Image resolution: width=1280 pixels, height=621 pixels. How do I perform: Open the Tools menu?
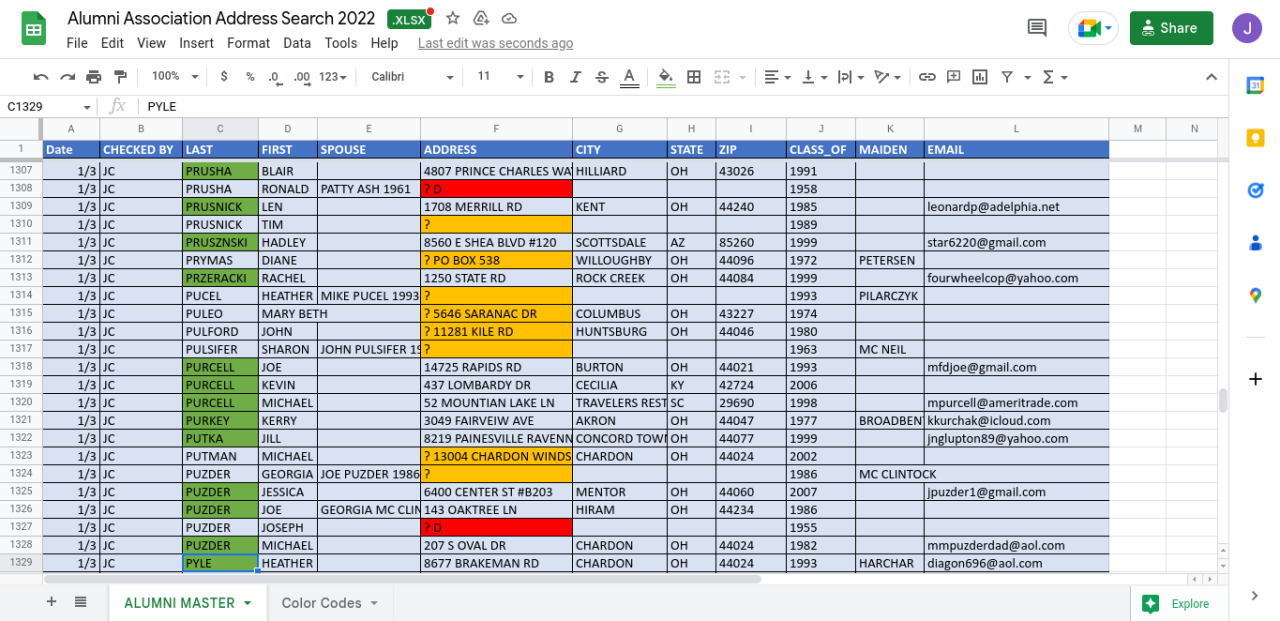341,43
